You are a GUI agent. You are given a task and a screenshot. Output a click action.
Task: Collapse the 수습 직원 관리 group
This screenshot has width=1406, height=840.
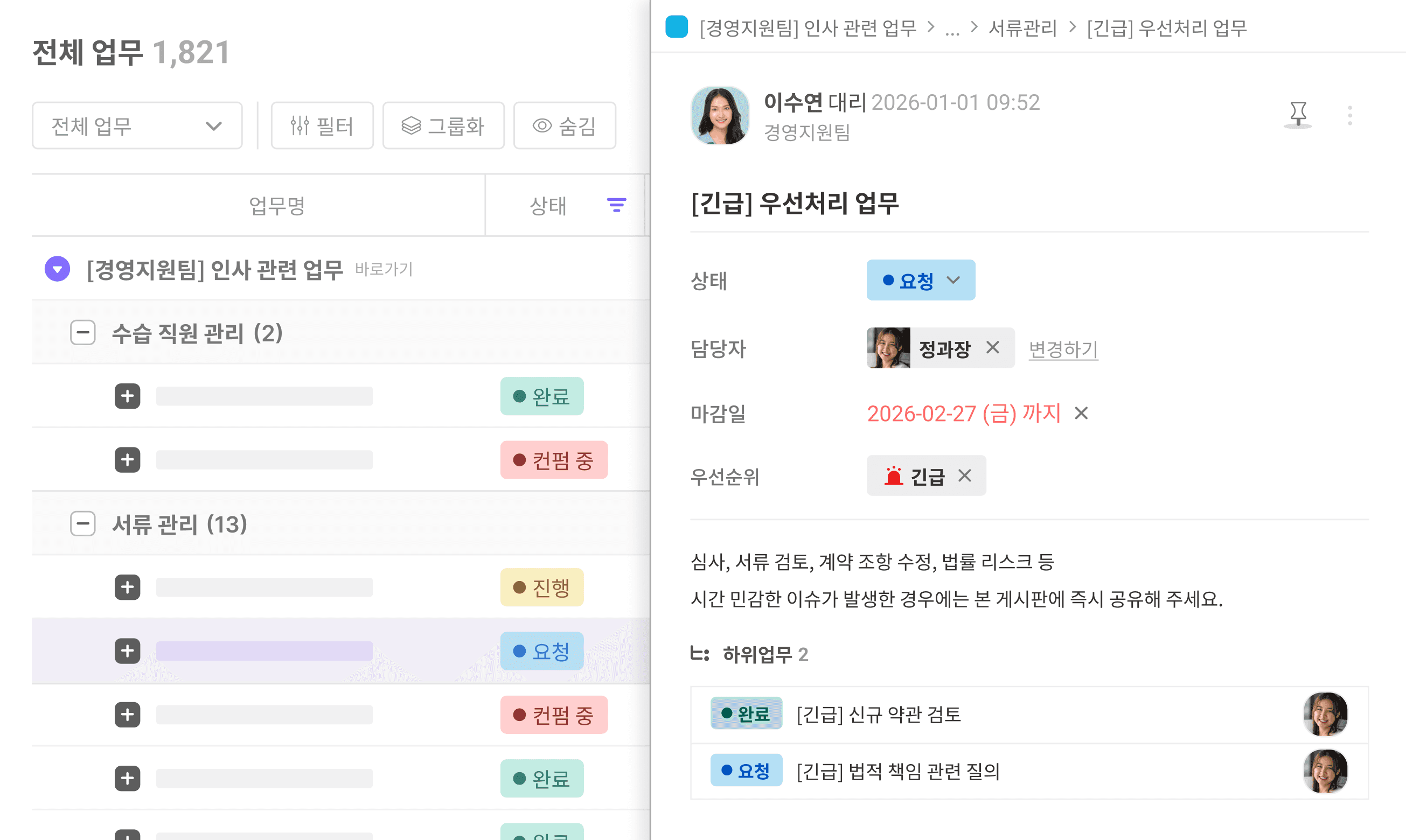82,333
